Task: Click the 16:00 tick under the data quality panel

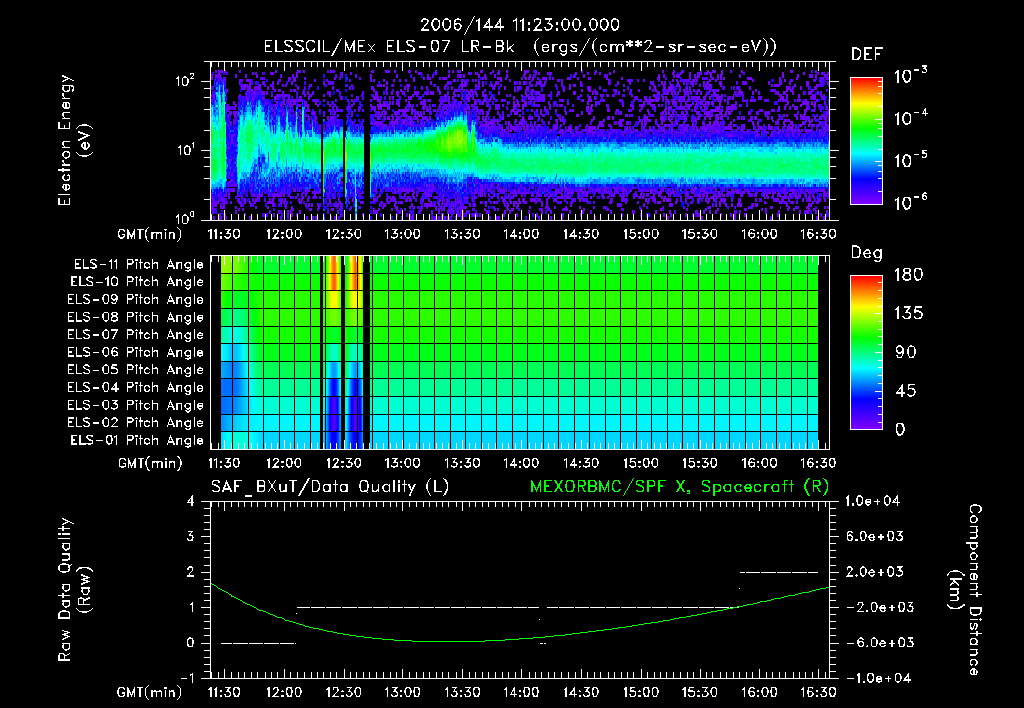Action: click(x=759, y=692)
